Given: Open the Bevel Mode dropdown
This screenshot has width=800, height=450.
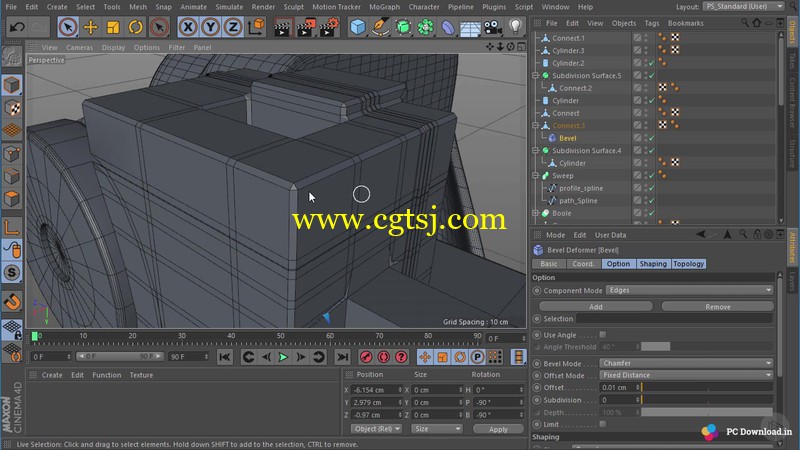Looking at the screenshot, I should 686,363.
